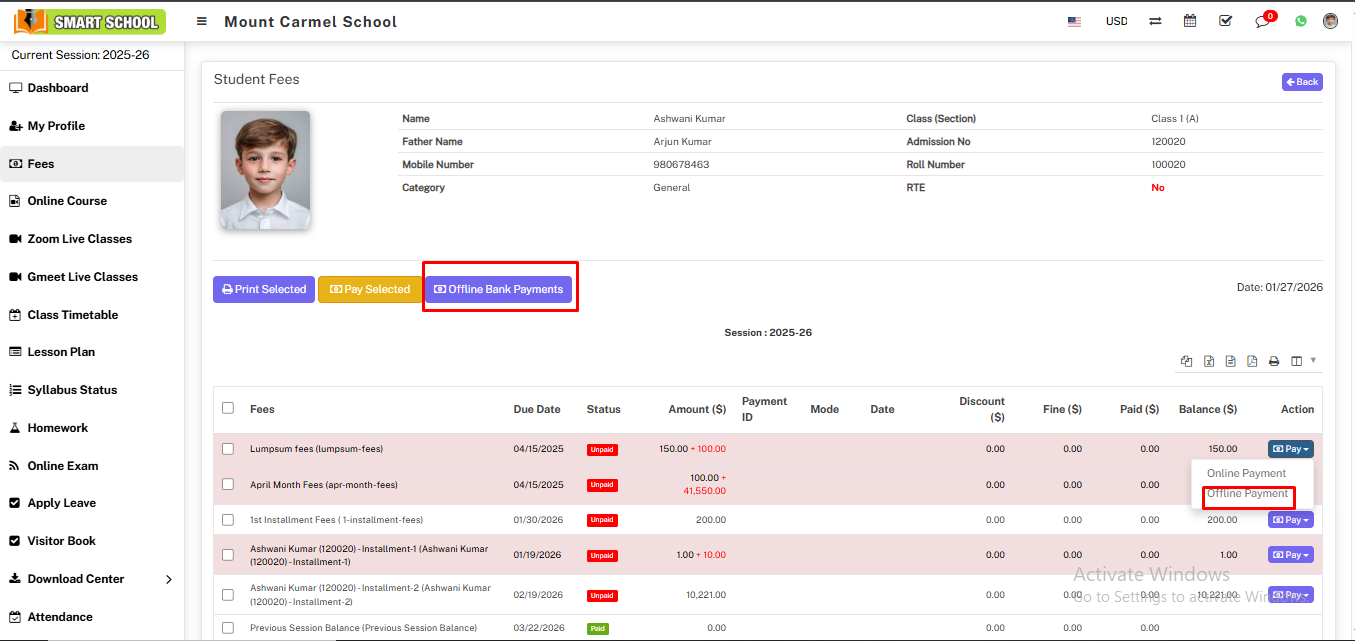Click the student profile photo
Screen dimensions: 1355x641
coord(265,170)
